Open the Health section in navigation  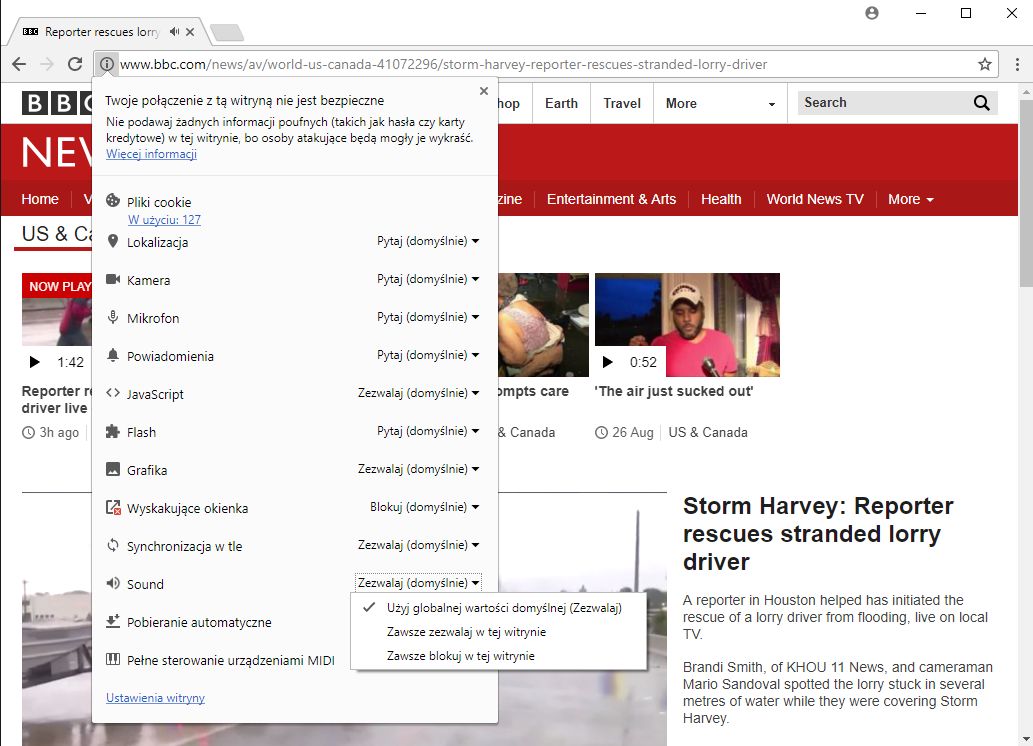click(x=721, y=199)
